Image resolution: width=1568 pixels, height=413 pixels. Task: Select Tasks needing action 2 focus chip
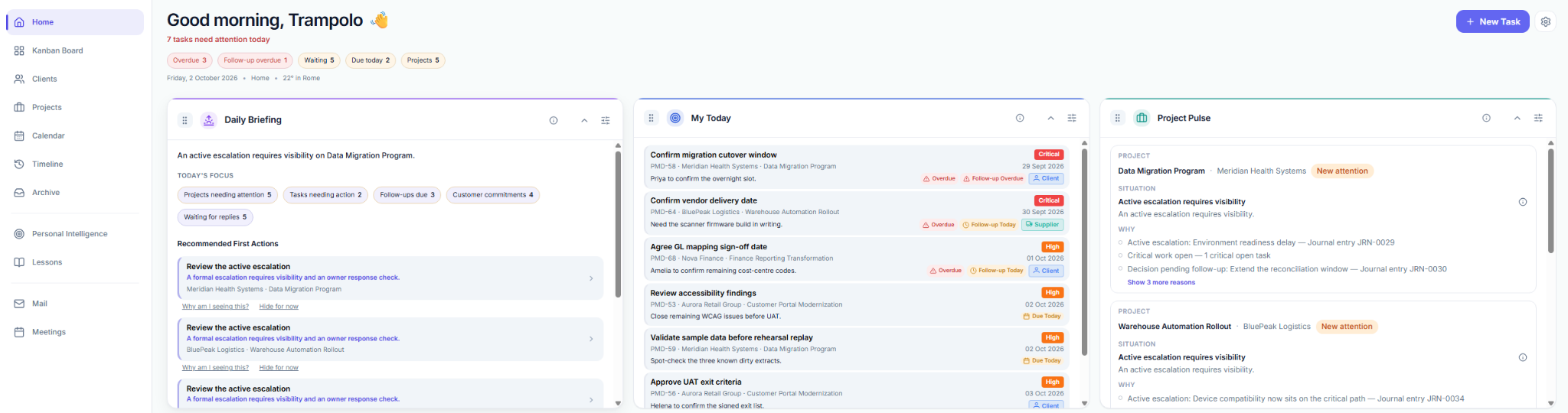point(325,195)
